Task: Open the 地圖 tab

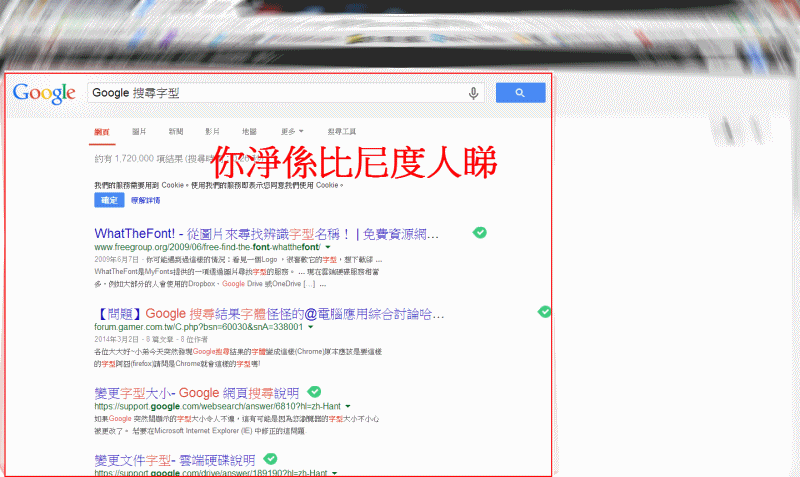Action: tap(249, 132)
